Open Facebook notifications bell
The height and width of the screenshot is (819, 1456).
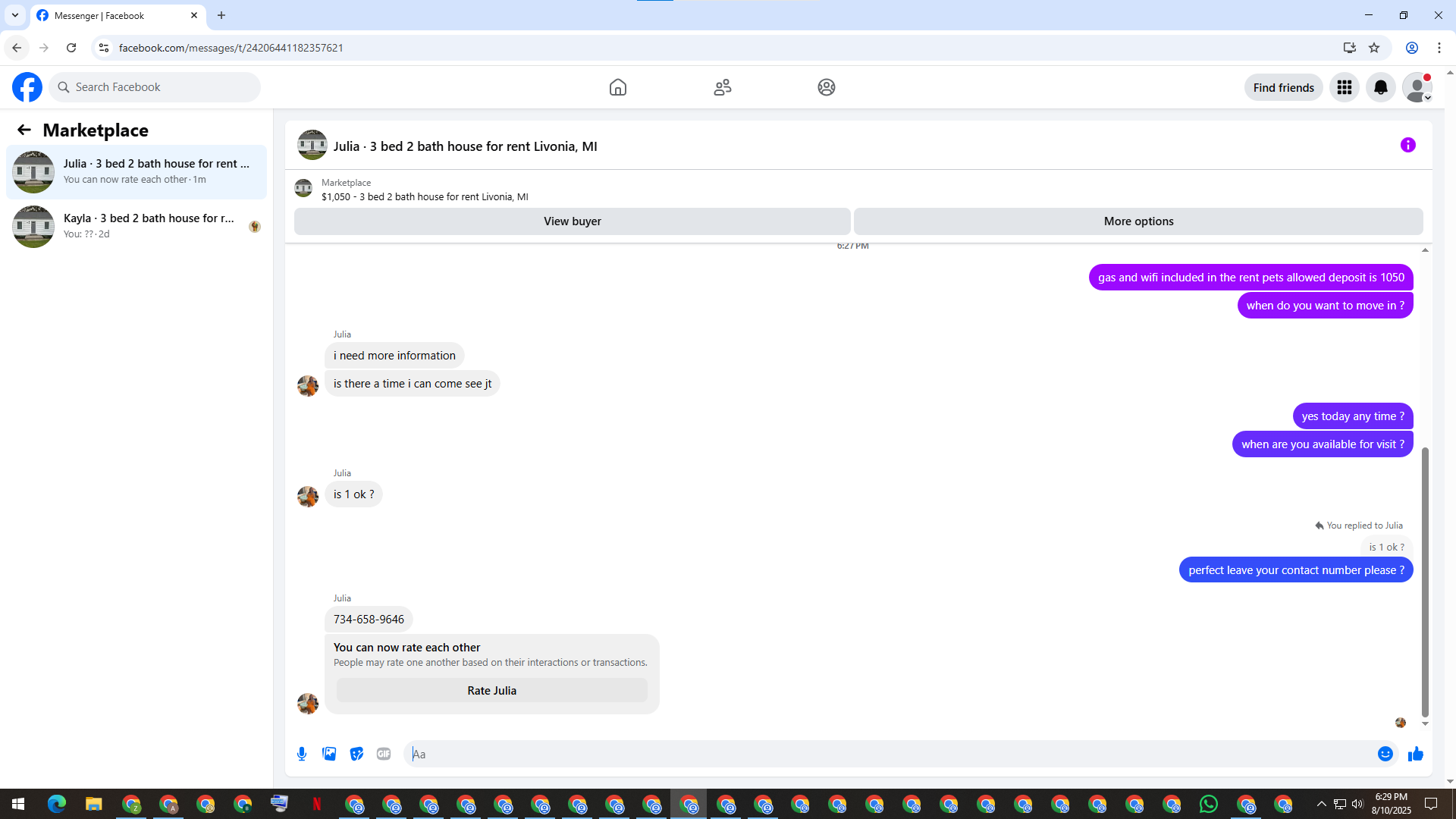(x=1380, y=87)
